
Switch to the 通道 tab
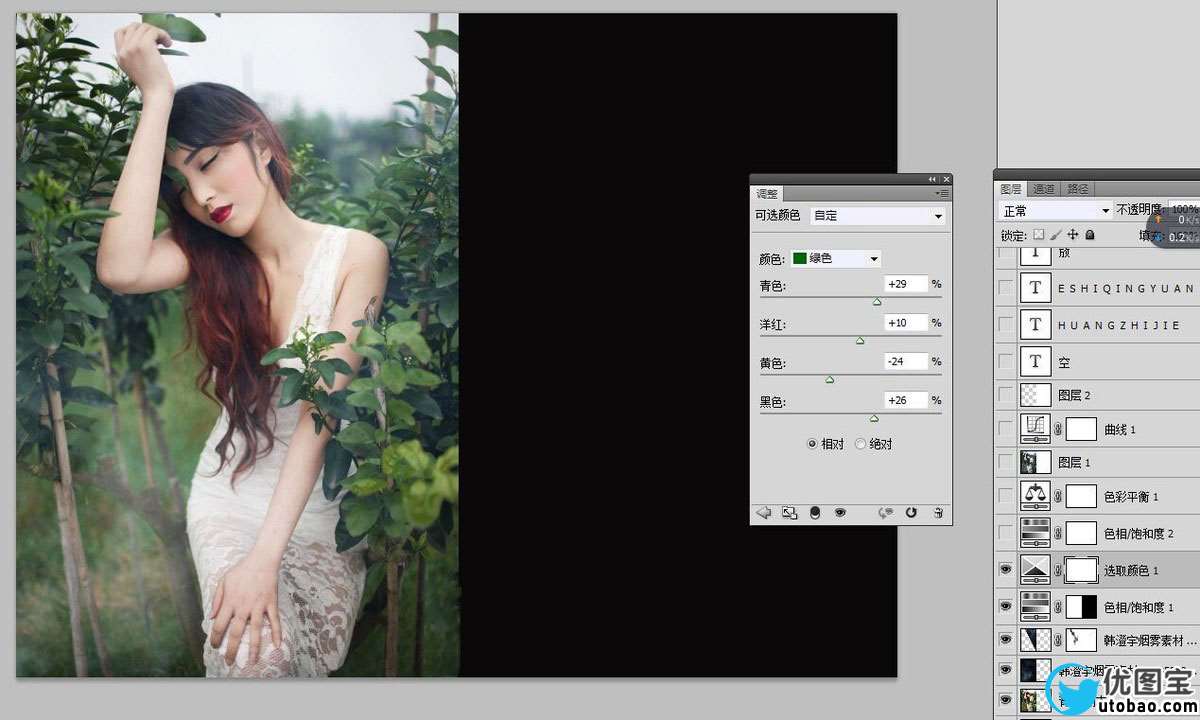[1044, 189]
